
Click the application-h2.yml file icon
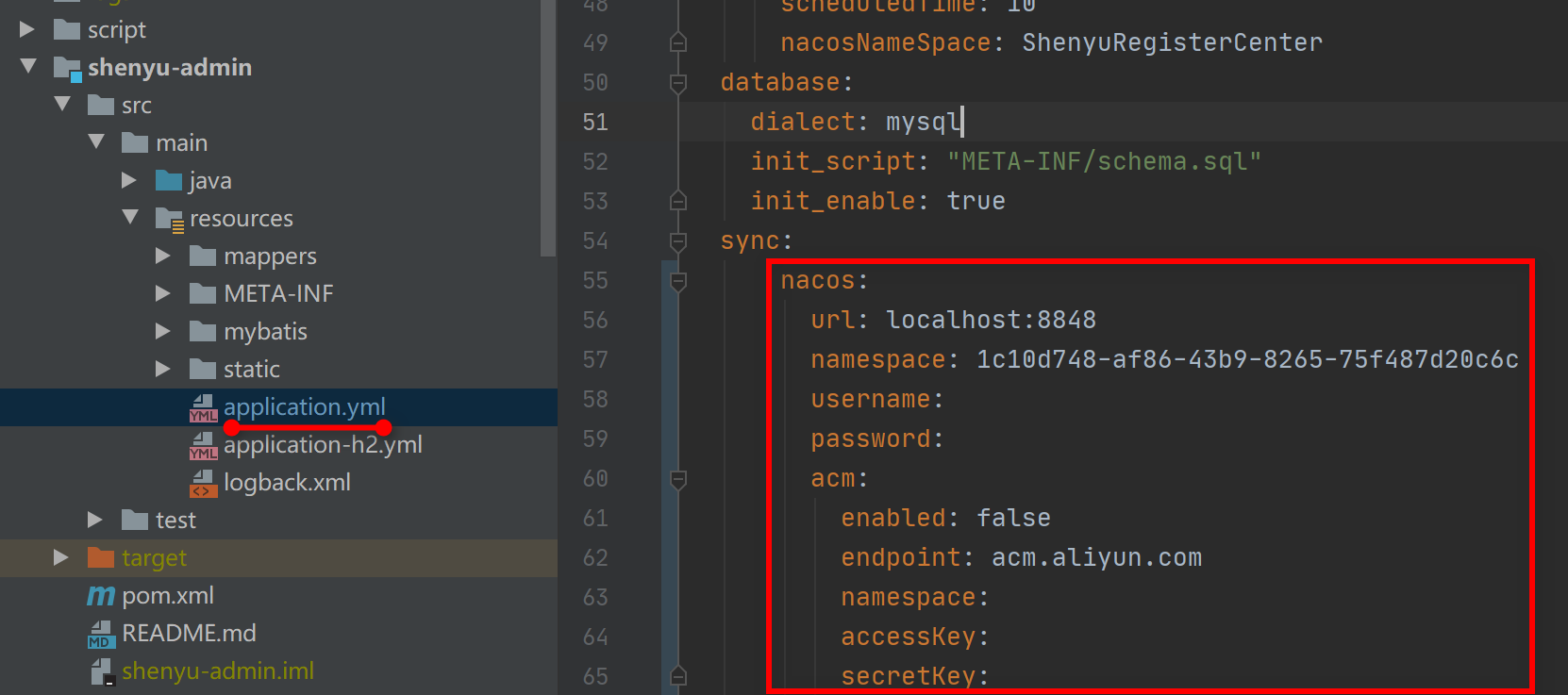(x=203, y=445)
